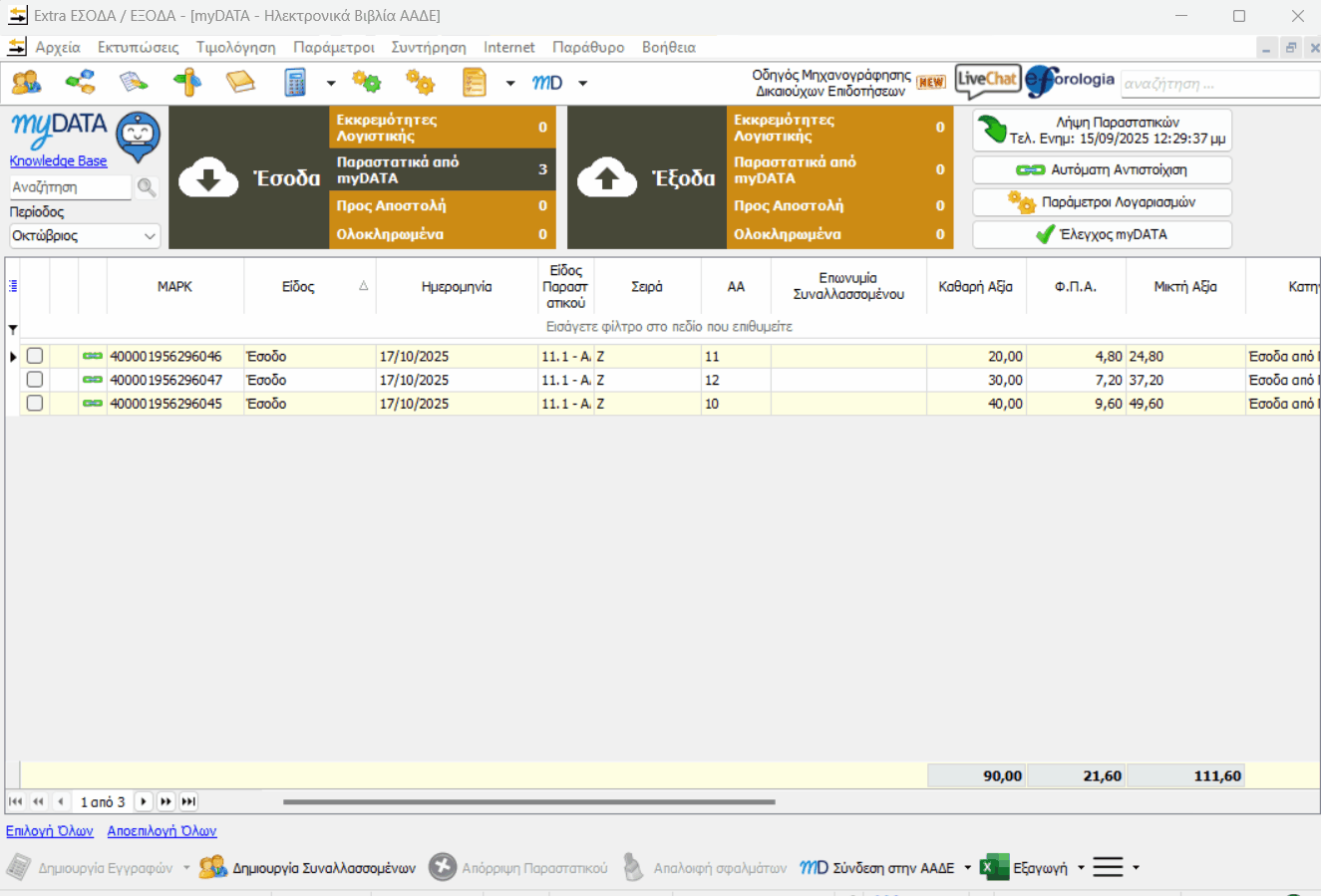
Task: Click the Επιλογή Όλων link
Action: pyautogui.click(x=50, y=831)
